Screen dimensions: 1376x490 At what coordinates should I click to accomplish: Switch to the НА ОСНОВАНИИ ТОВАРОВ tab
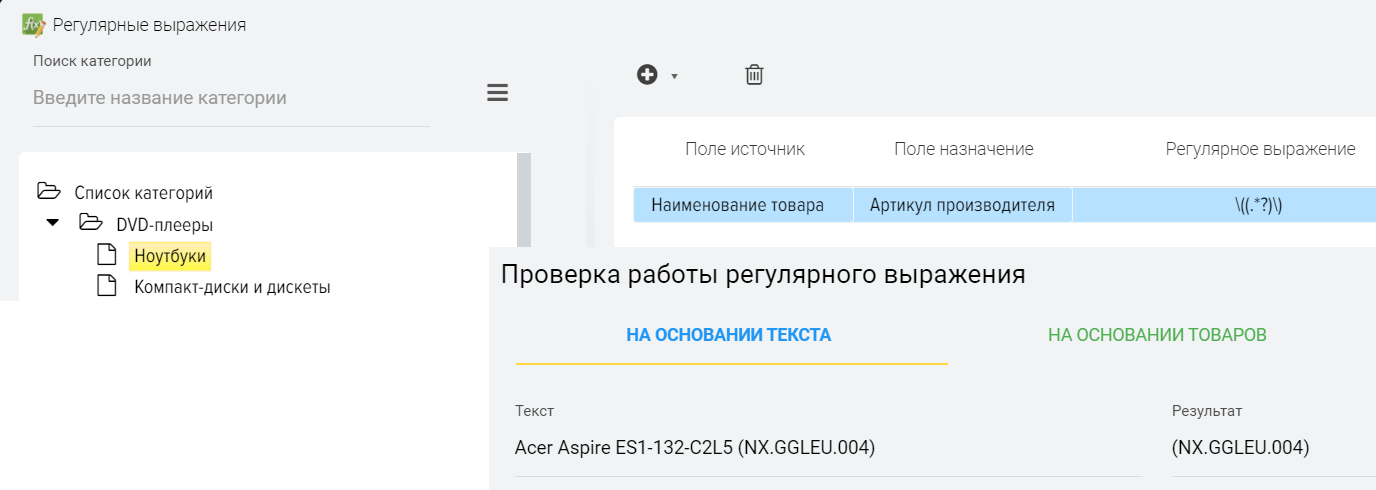point(1157,335)
